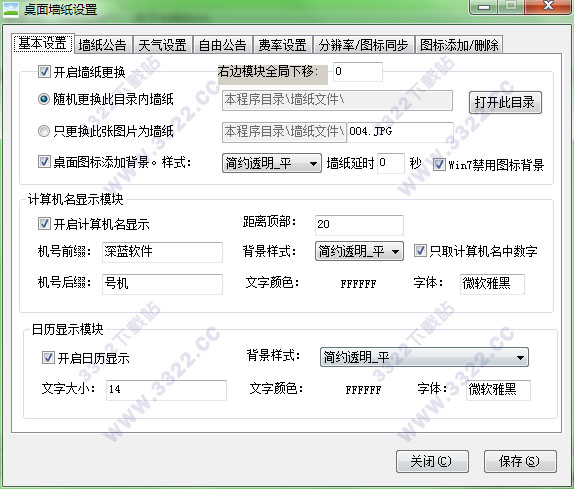Expand the desktop icon background 样式 dropdown
574x489 pixels.
[272, 163]
